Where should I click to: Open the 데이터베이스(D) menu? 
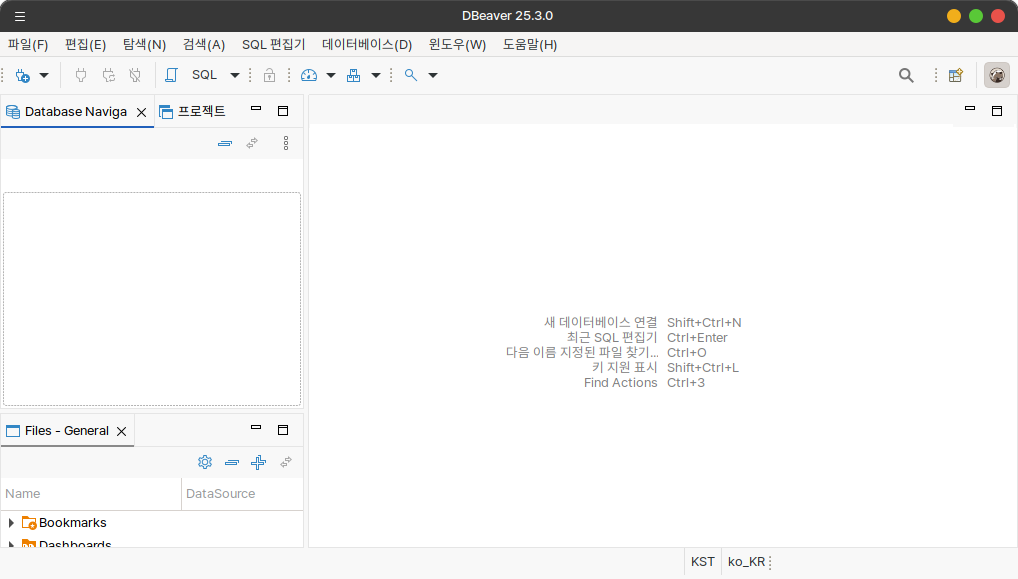coord(367,45)
